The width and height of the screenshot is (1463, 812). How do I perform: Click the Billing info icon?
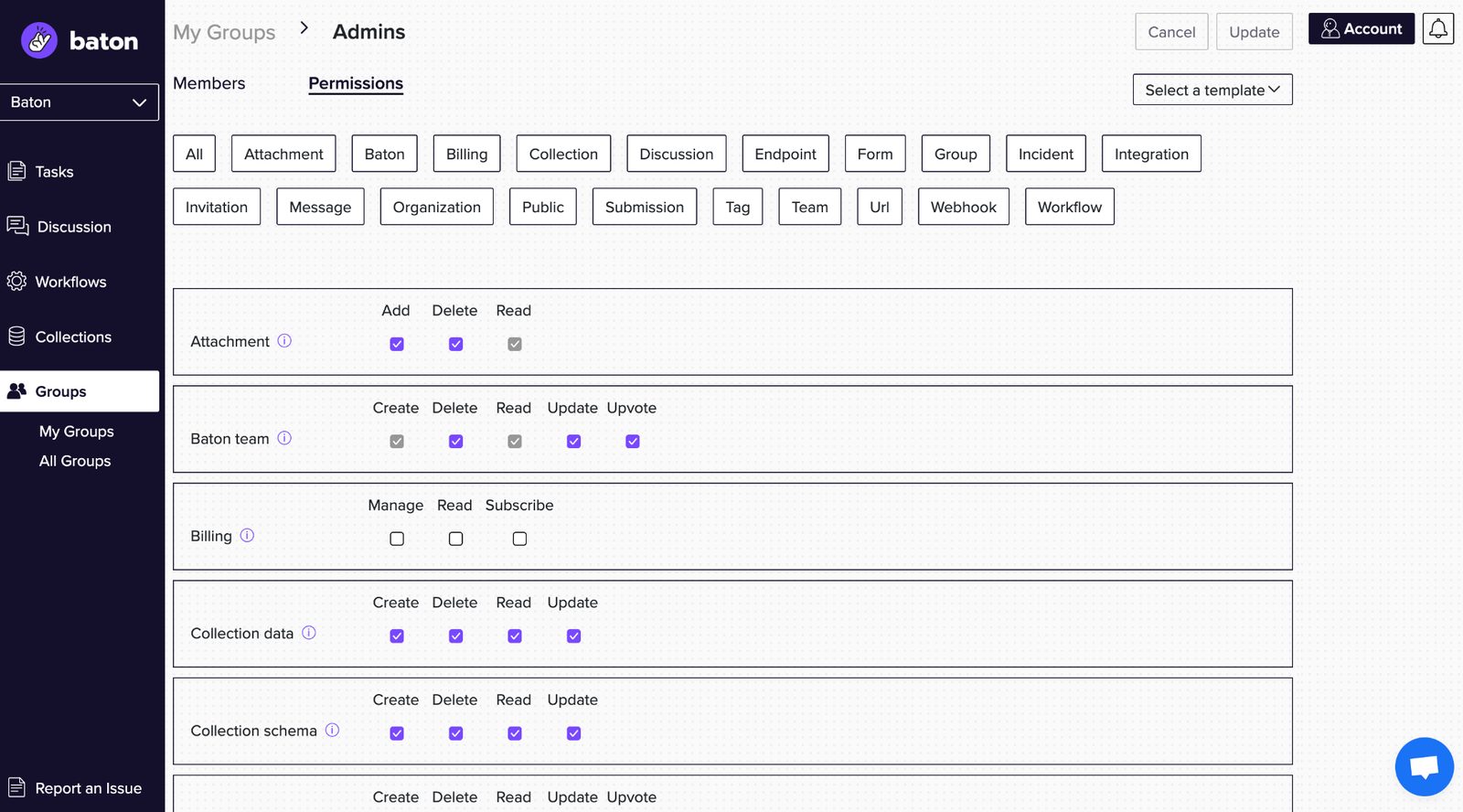(x=247, y=536)
